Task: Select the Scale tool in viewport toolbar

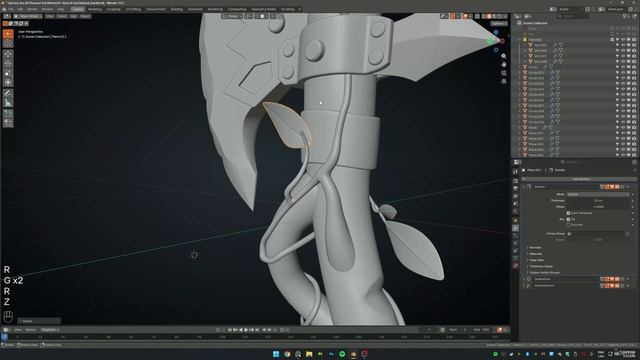Action: pyautogui.click(x=8, y=73)
